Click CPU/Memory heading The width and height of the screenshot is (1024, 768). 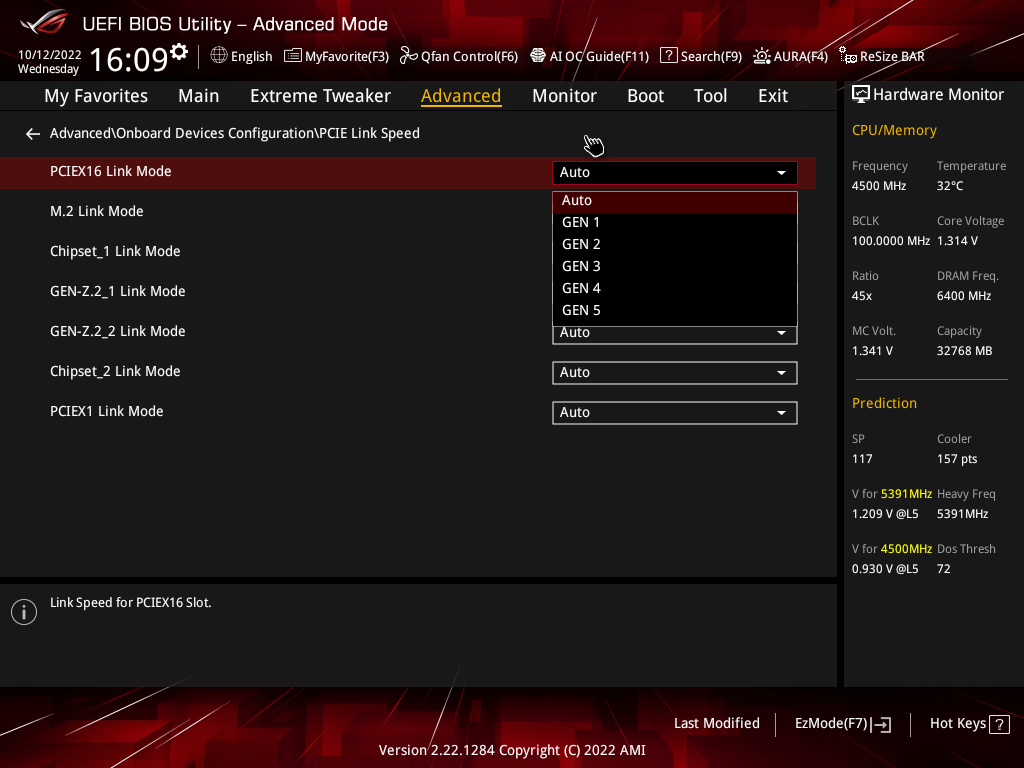[x=894, y=131]
